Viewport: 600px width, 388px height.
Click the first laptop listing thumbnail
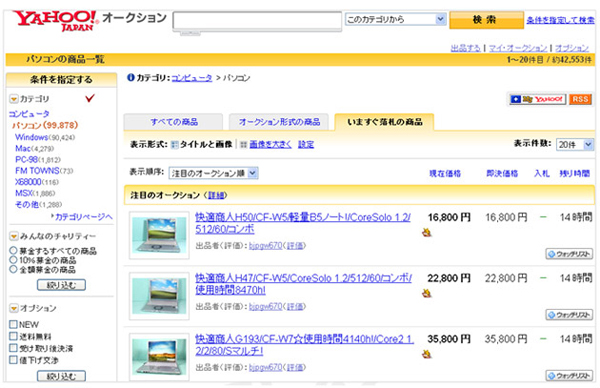point(159,235)
